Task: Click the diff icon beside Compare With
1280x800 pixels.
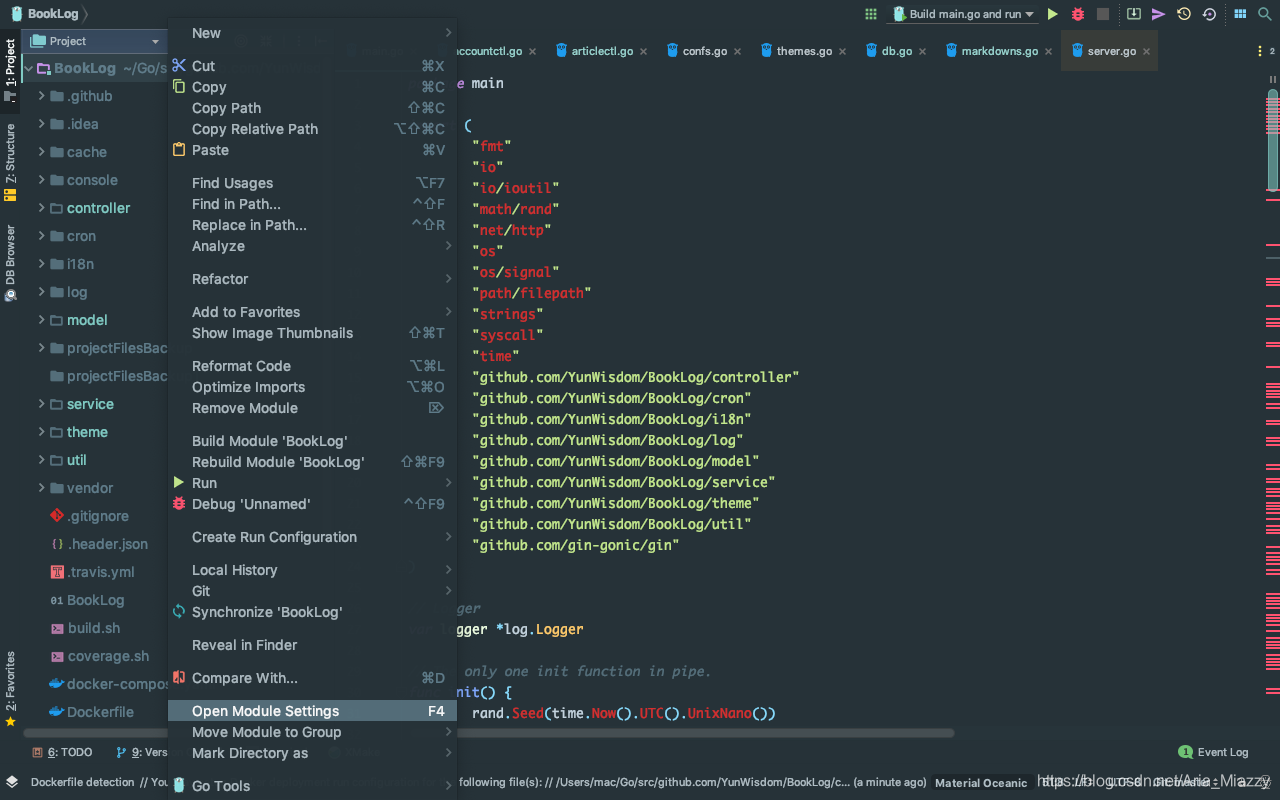Action: (179, 678)
